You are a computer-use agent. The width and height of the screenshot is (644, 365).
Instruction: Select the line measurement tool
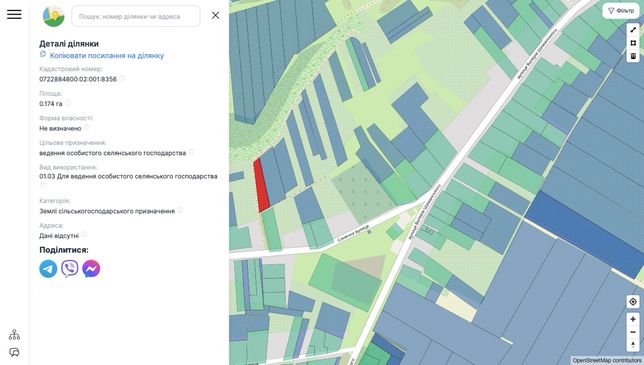(633, 30)
